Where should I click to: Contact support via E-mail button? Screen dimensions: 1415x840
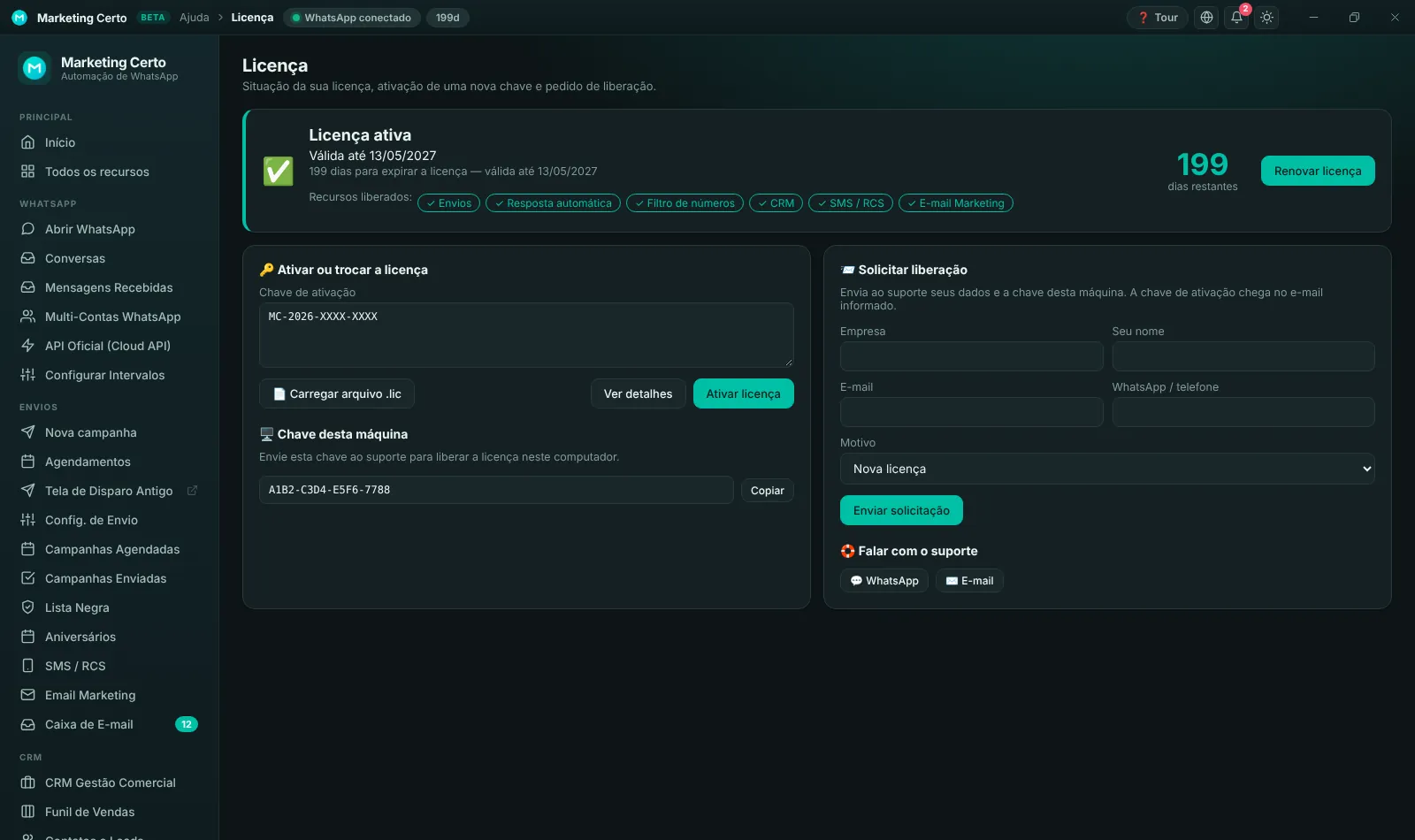969,581
